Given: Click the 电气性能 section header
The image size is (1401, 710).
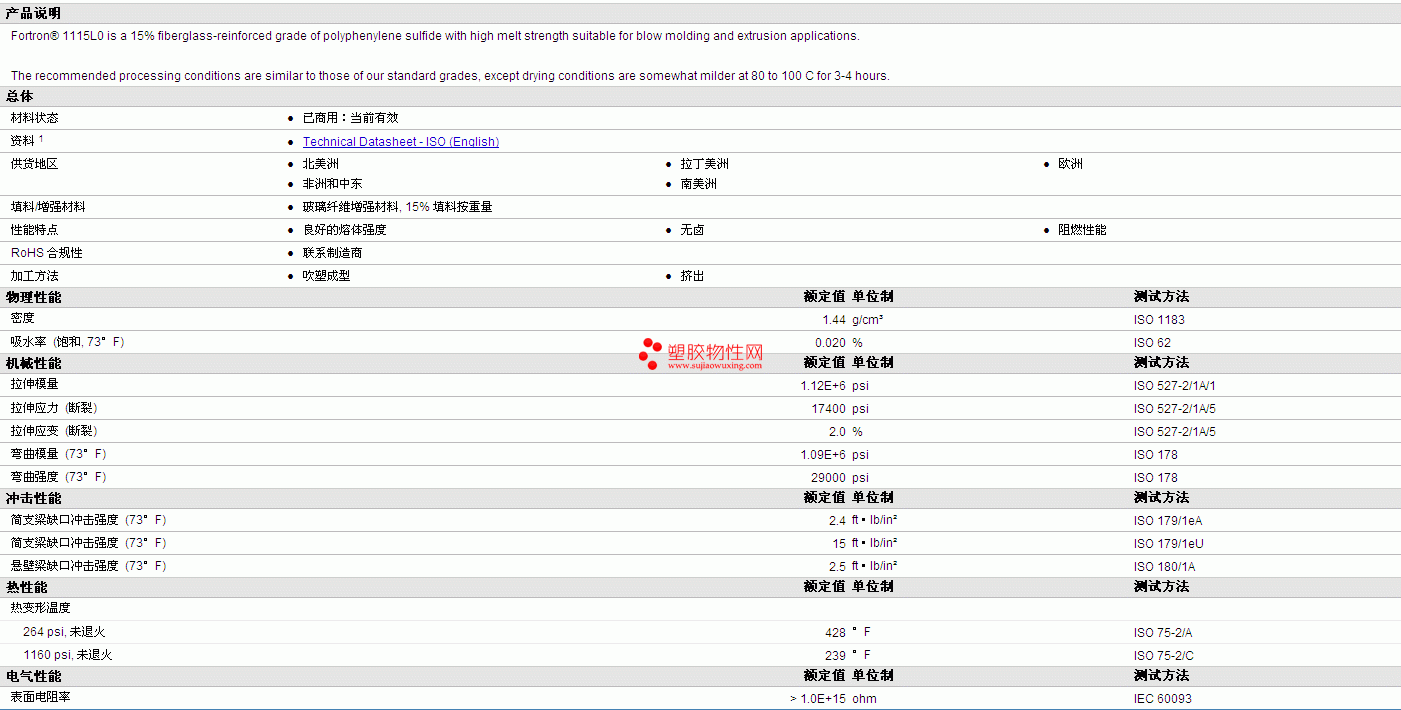Looking at the screenshot, I should 33,677.
